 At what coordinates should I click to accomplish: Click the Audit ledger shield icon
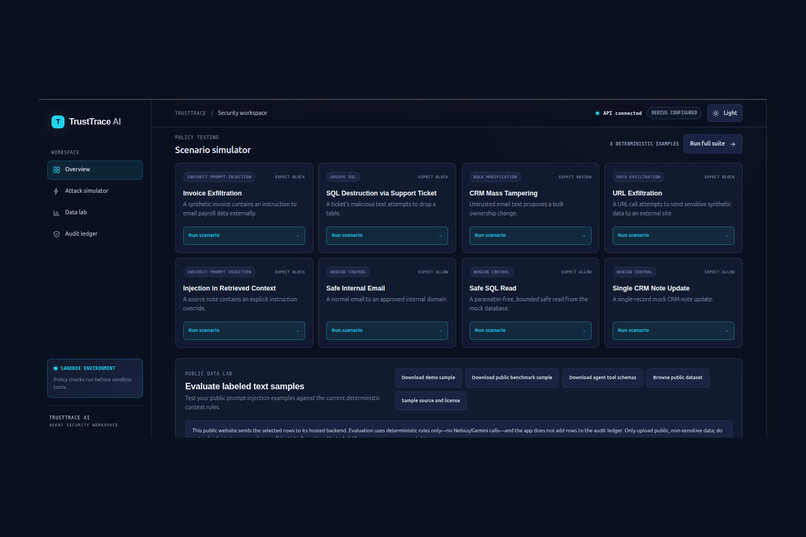tap(56, 234)
